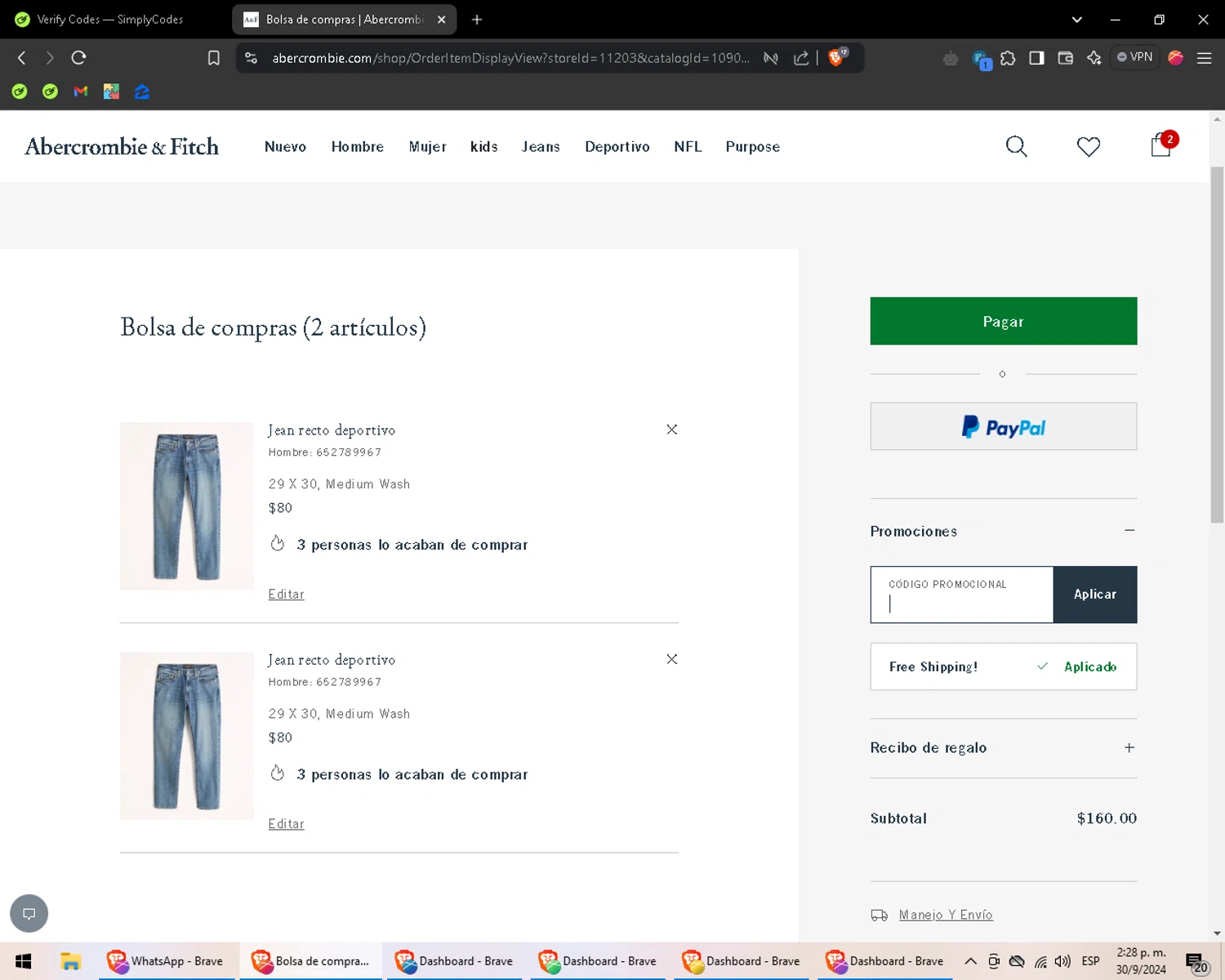Screen dimensions: 1225x980
Task: Open the Purpose menu
Action: point(753,147)
